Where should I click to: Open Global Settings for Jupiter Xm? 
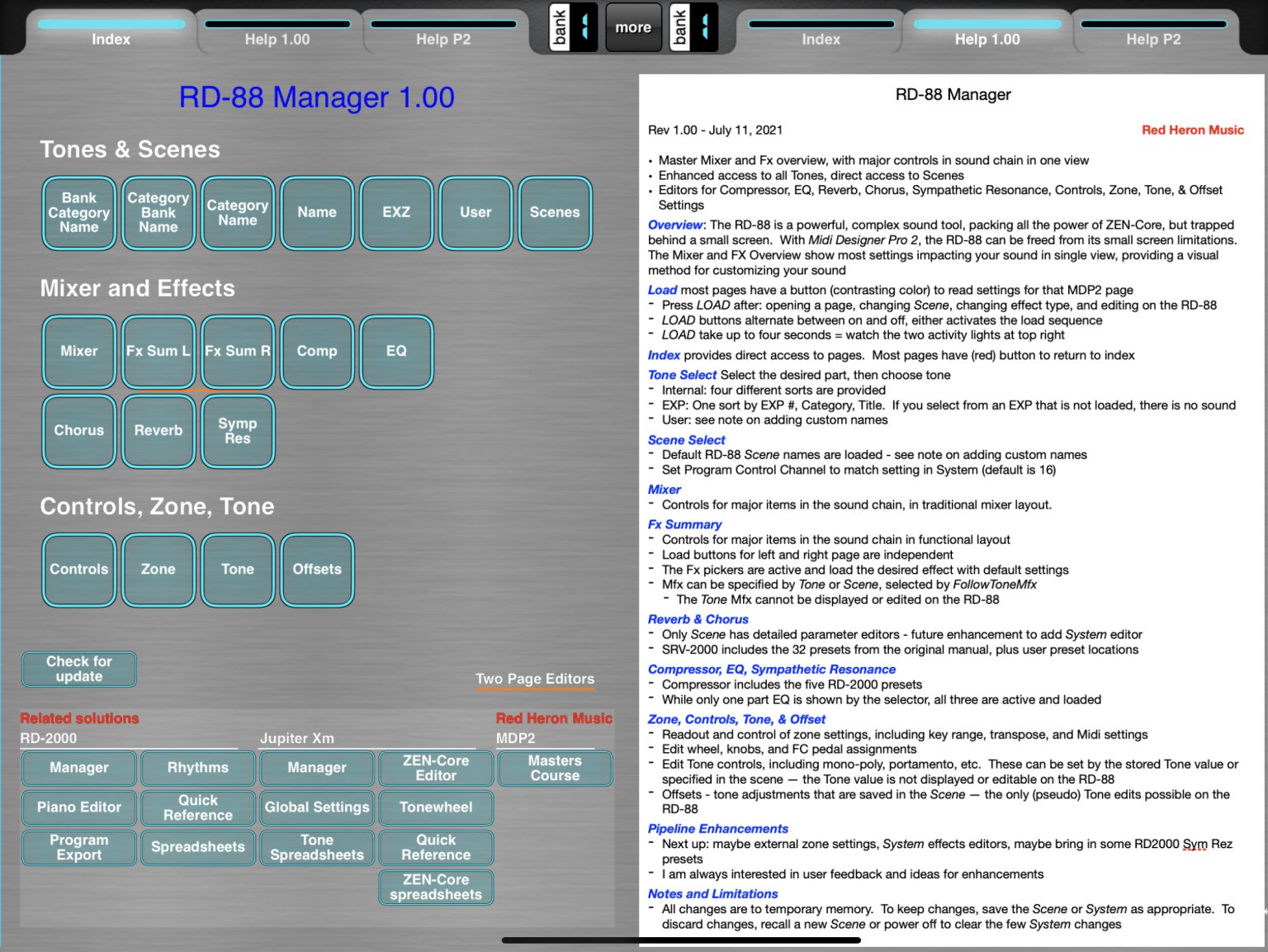[317, 808]
